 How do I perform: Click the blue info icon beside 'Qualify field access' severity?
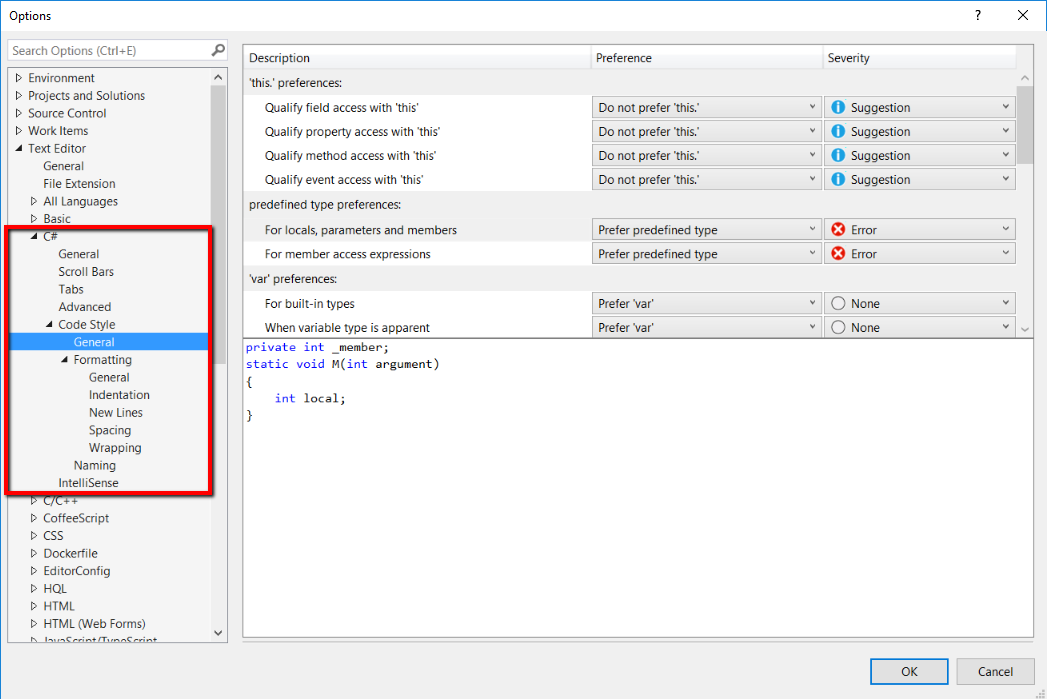837,107
